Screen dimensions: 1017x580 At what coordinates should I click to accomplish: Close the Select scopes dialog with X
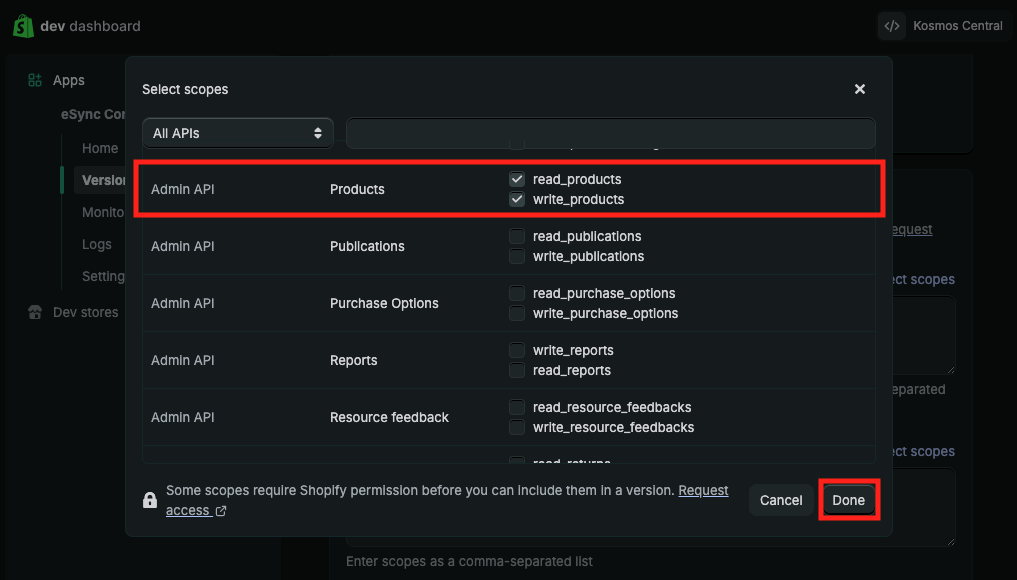coord(859,89)
